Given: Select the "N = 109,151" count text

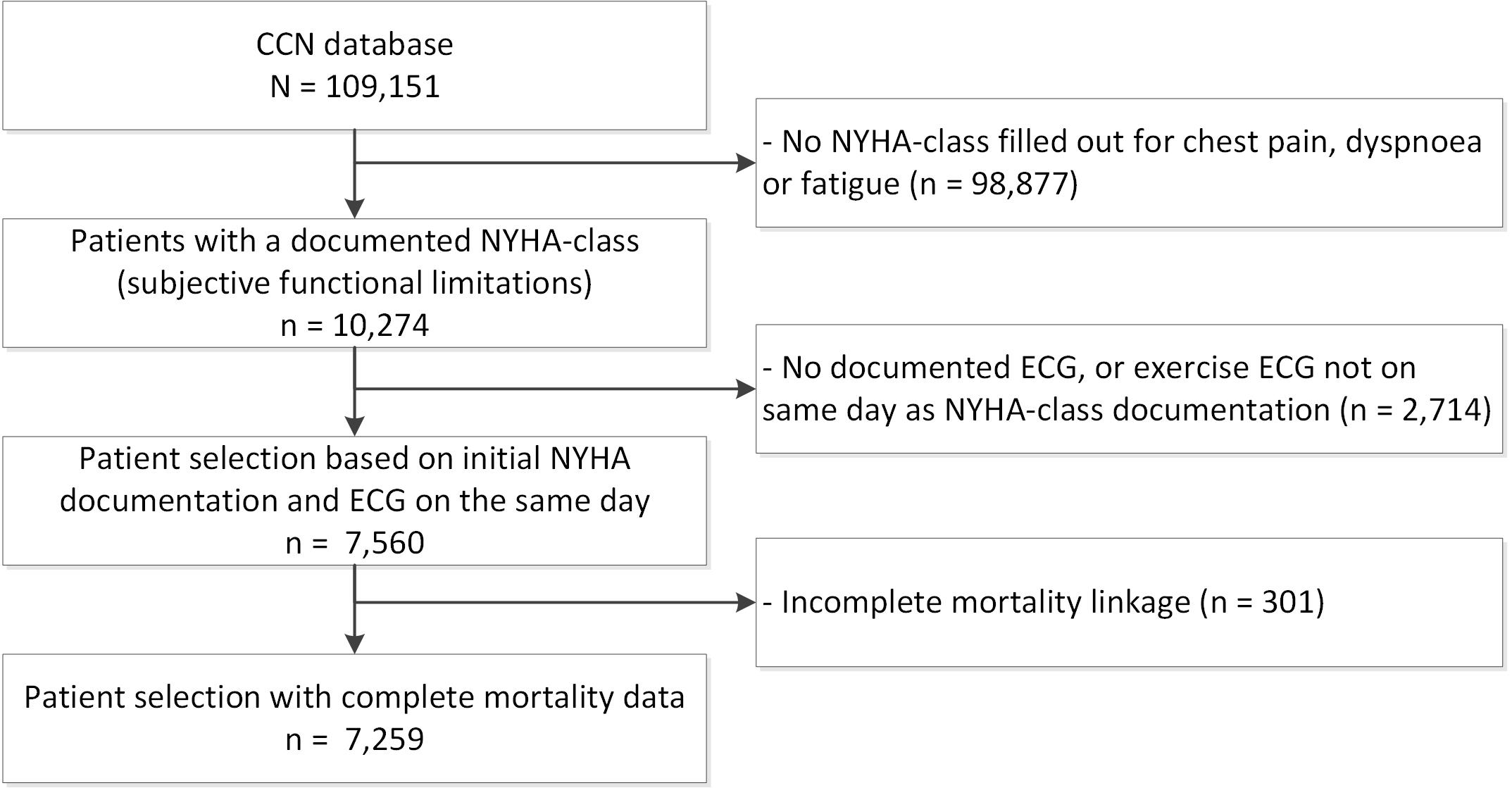Looking at the screenshot, I should tap(355, 87).
